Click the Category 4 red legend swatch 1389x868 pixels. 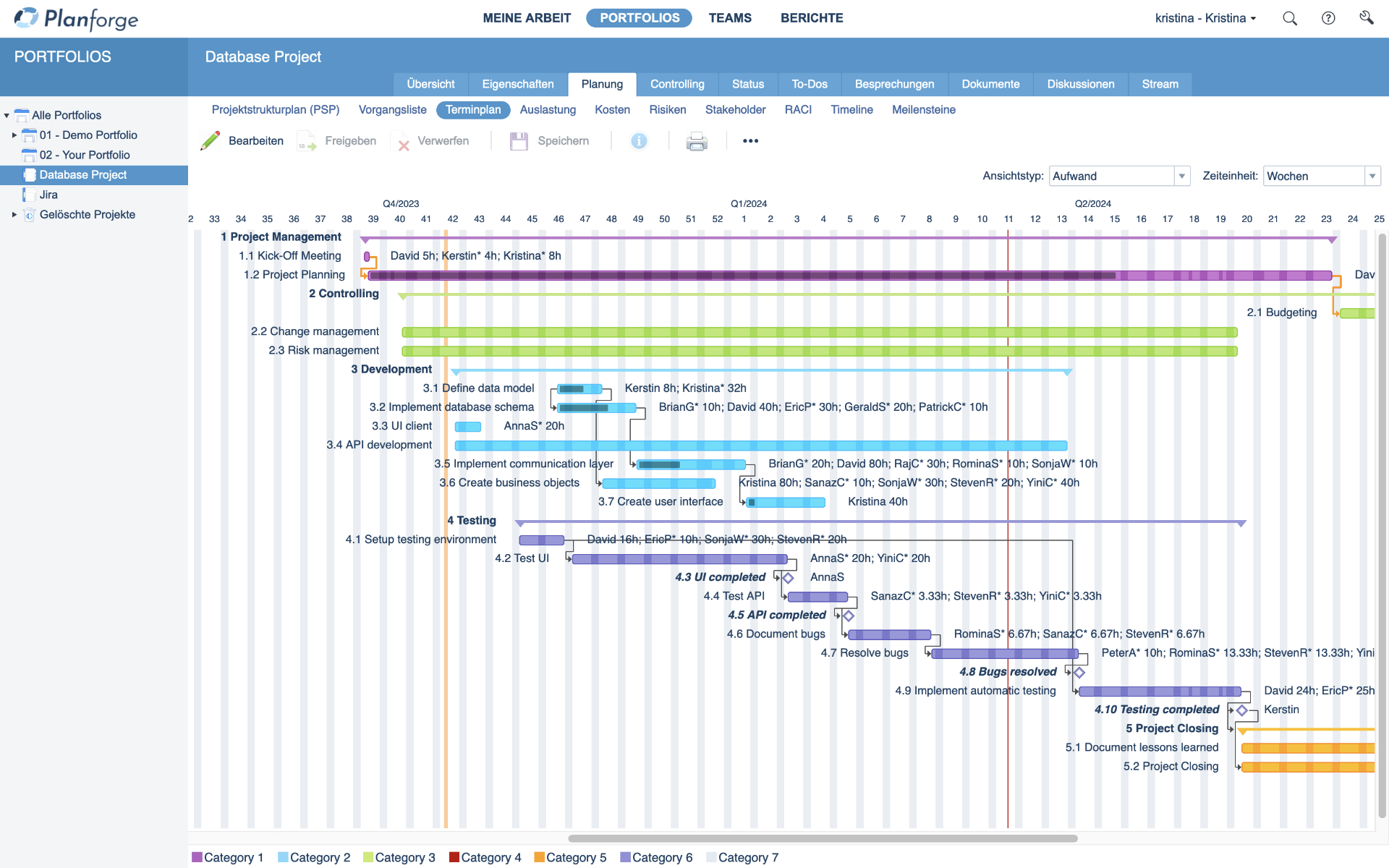point(454,857)
